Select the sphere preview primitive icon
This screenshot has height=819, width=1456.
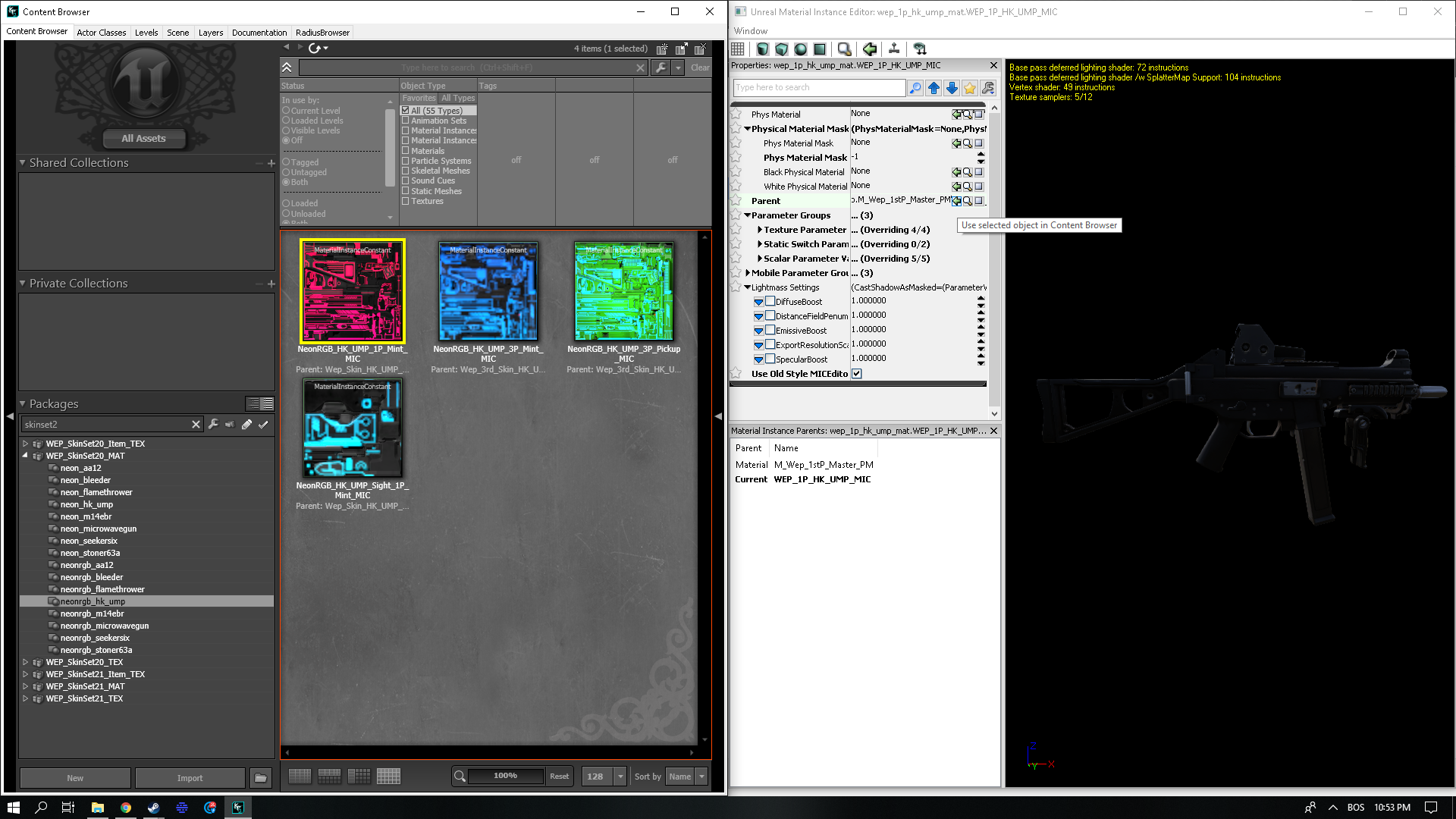(x=801, y=49)
